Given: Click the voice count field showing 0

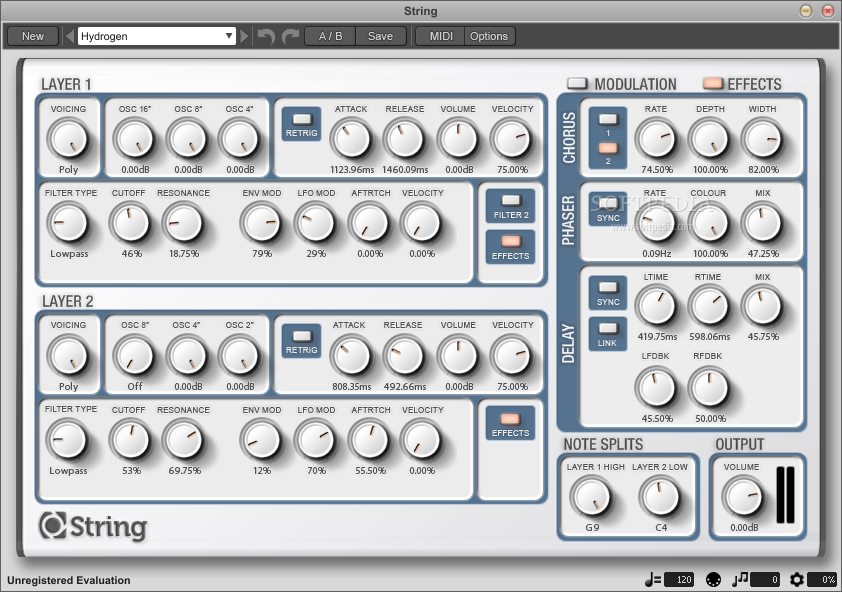Looking at the screenshot, I should 765,580.
